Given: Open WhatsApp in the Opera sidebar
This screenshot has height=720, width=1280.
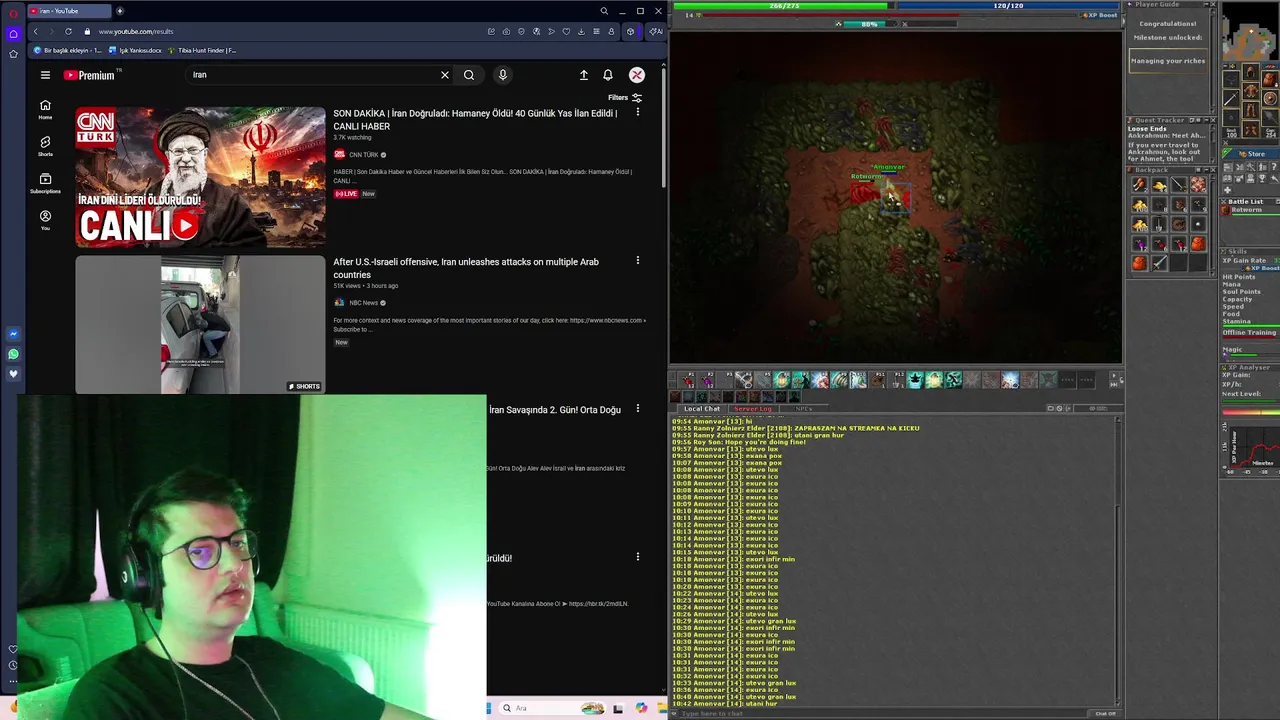Looking at the screenshot, I should pyautogui.click(x=13, y=354).
